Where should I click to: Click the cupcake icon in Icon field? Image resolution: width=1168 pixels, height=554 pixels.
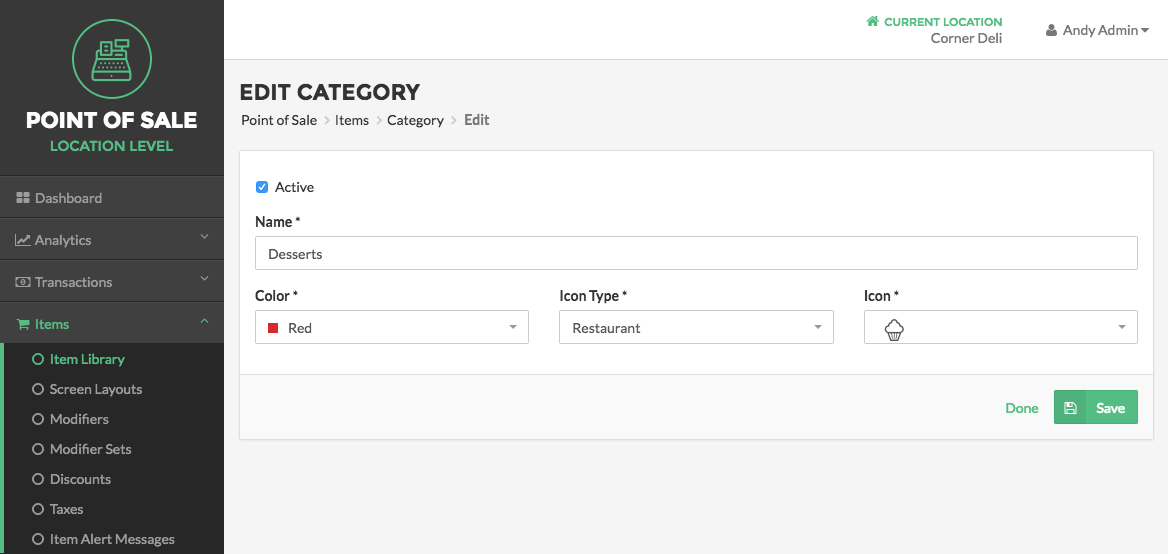pyautogui.click(x=894, y=329)
